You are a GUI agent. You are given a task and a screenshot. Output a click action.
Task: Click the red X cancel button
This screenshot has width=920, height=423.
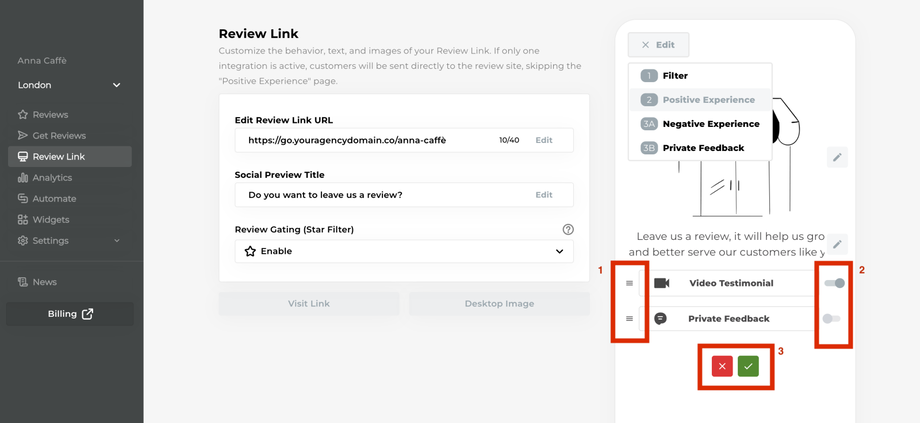pos(722,367)
